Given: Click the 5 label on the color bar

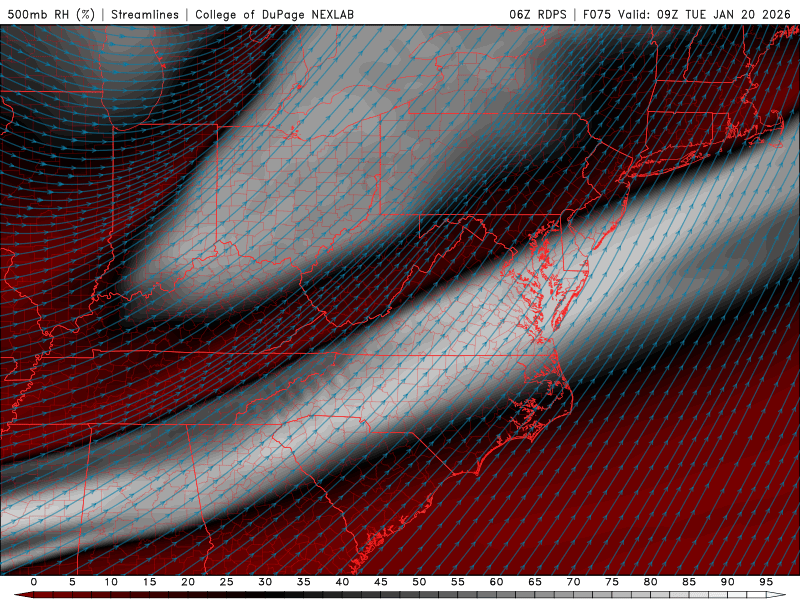Looking at the screenshot, I should pos(72,582).
